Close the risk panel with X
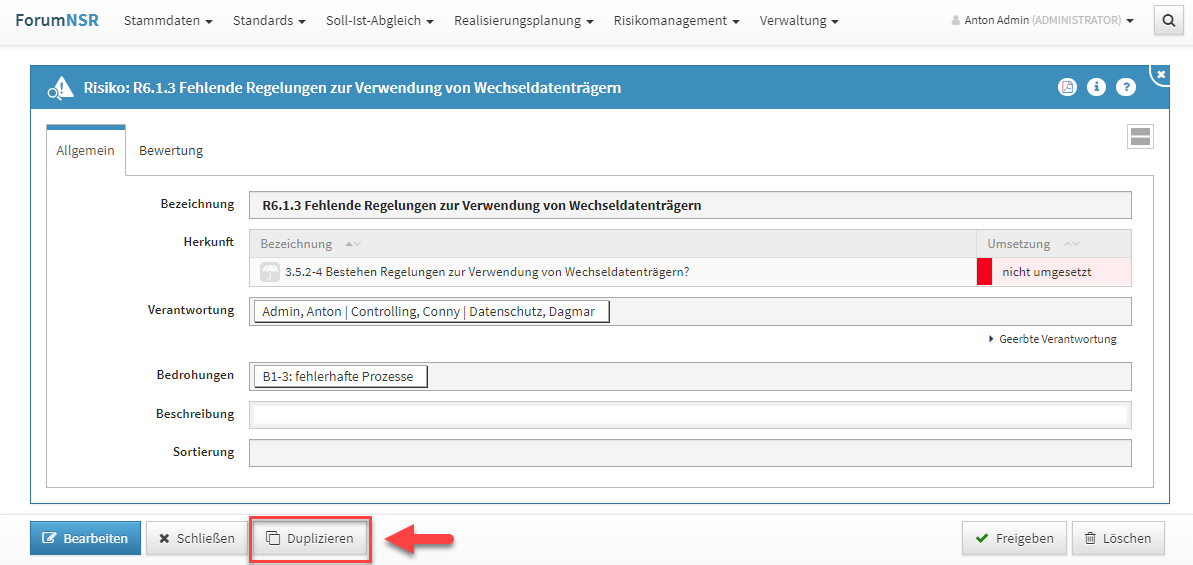1193x565 pixels. [1160, 75]
